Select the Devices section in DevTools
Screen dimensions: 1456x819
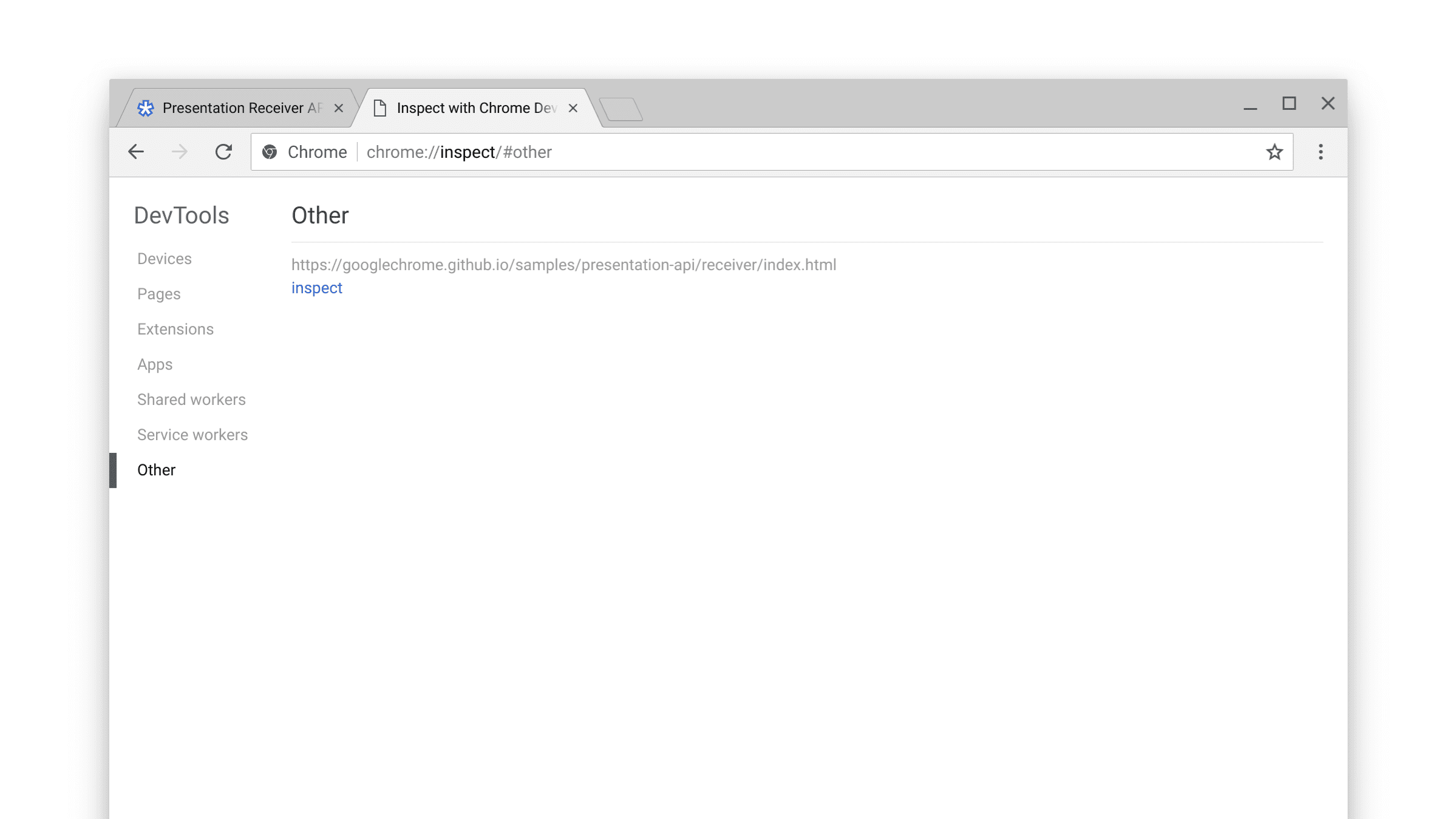coord(164,258)
